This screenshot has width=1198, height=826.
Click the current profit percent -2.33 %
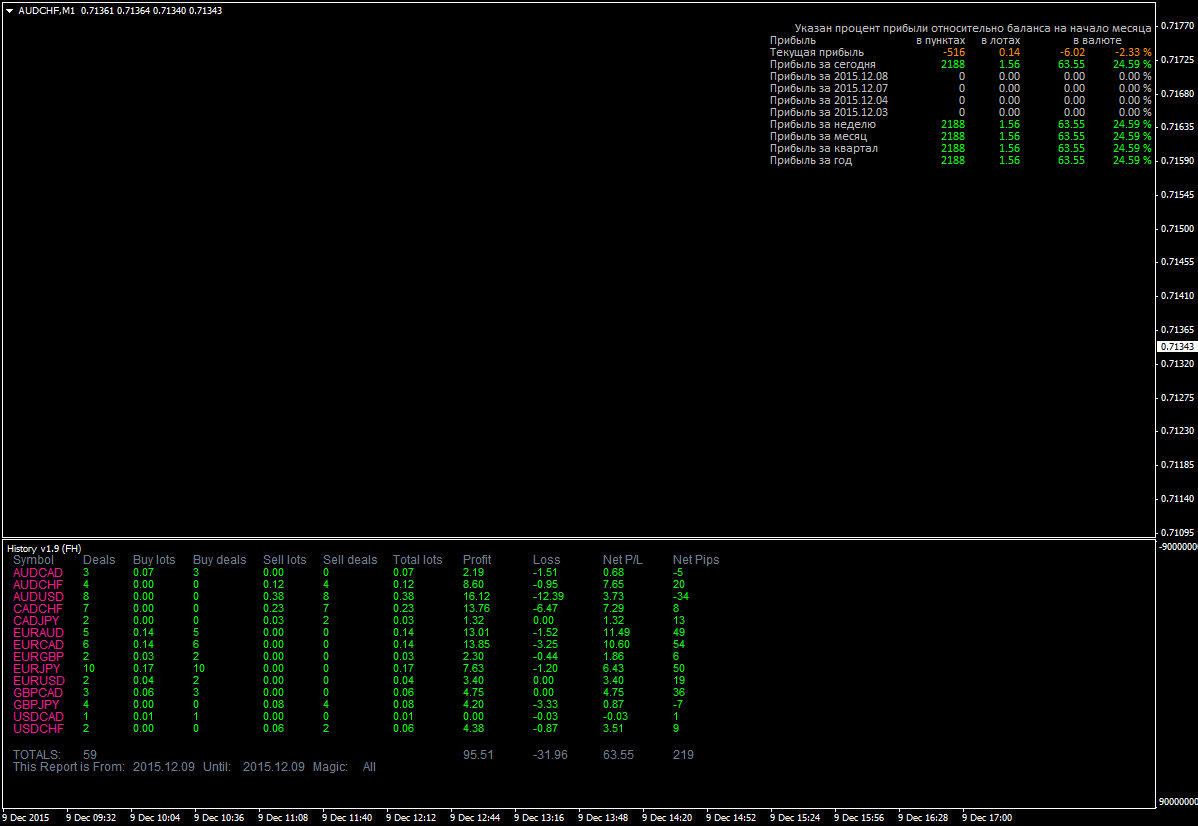click(1132, 53)
